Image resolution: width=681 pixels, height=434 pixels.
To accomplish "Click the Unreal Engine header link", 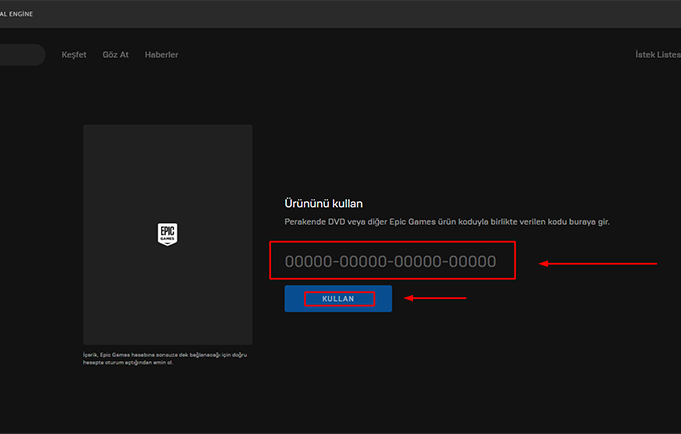I will click(x=17, y=14).
